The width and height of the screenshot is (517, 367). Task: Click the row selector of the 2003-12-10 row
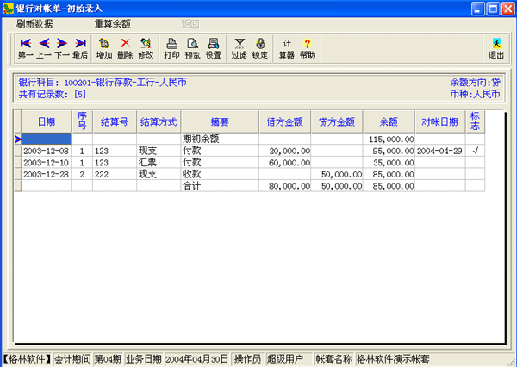coord(18,162)
